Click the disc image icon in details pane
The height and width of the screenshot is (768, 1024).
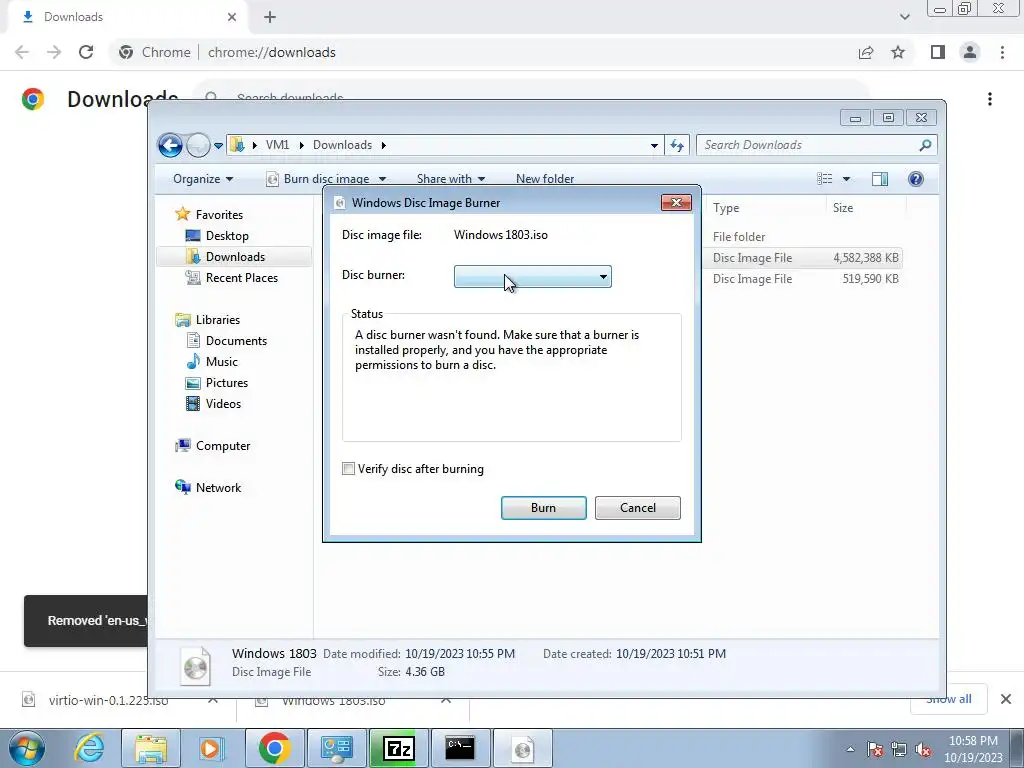195,666
